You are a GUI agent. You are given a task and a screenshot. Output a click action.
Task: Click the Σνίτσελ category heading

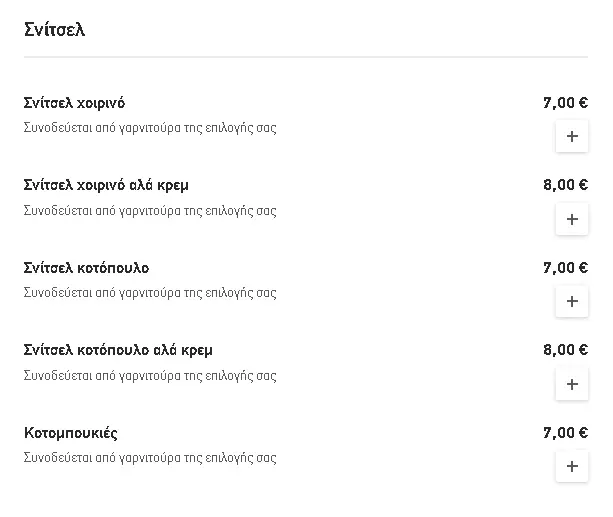click(x=54, y=29)
